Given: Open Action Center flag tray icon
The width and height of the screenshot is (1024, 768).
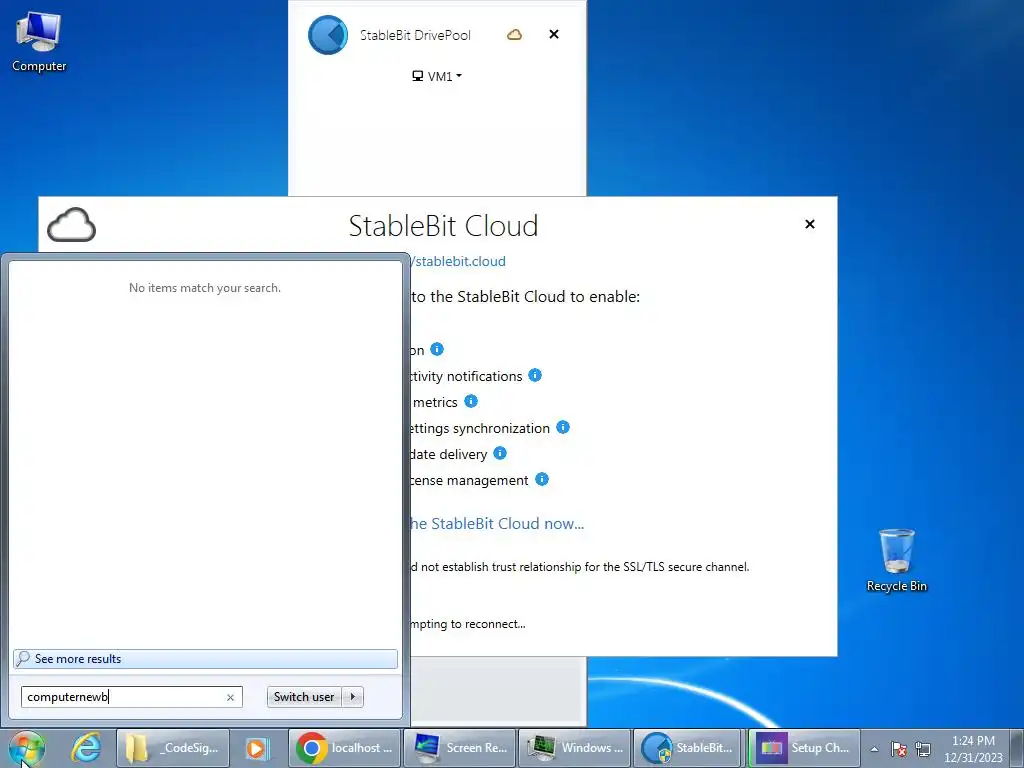Looking at the screenshot, I should [x=899, y=748].
